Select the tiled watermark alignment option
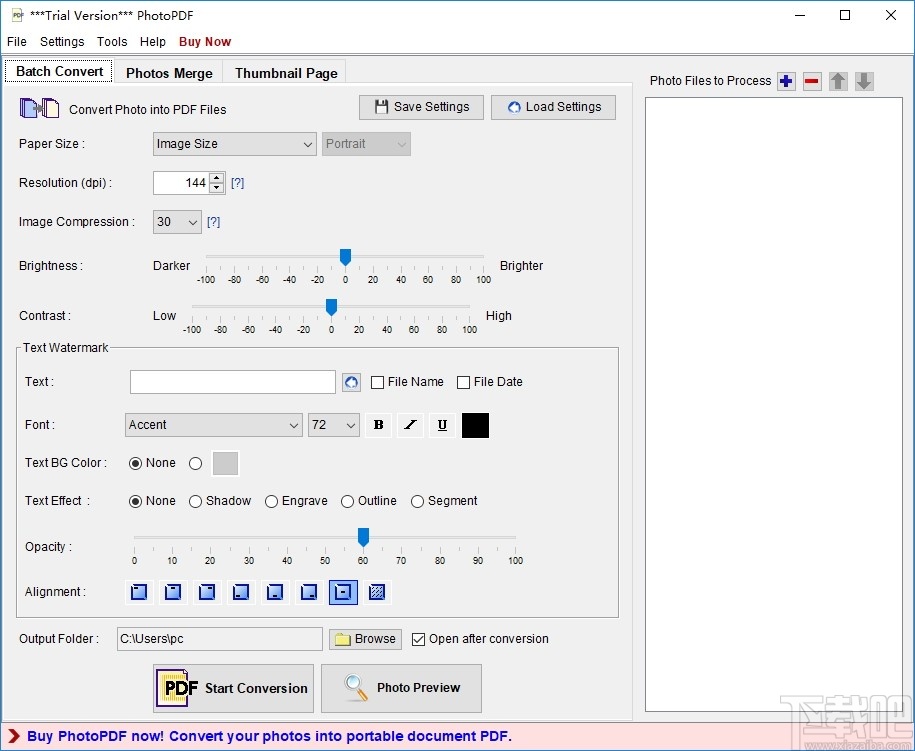Screen dimensions: 915x751 coord(377,592)
